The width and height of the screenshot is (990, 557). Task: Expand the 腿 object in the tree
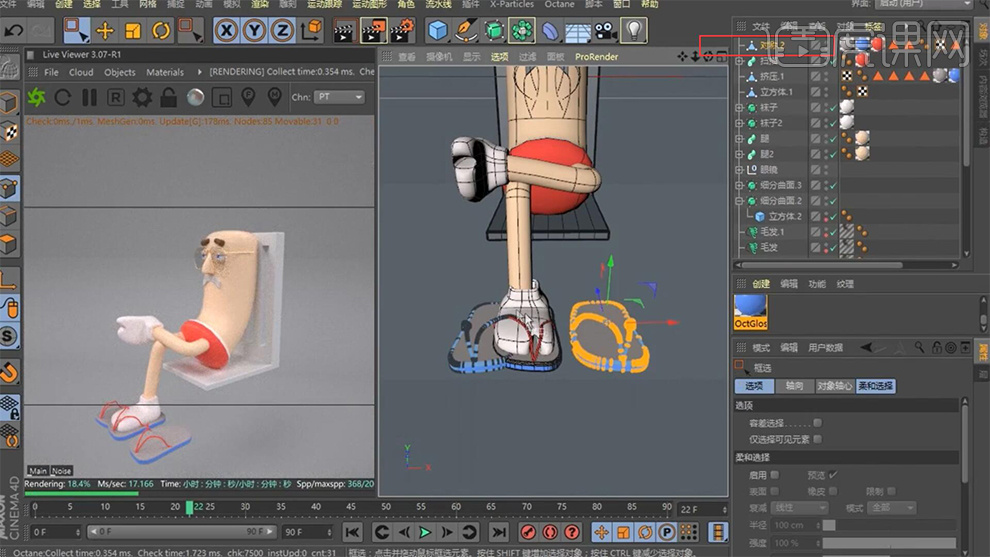(739, 138)
